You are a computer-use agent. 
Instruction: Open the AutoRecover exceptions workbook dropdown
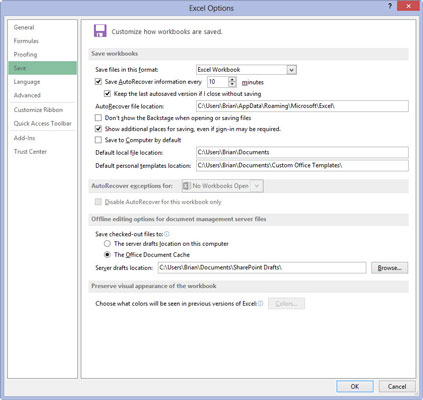[x=257, y=186]
